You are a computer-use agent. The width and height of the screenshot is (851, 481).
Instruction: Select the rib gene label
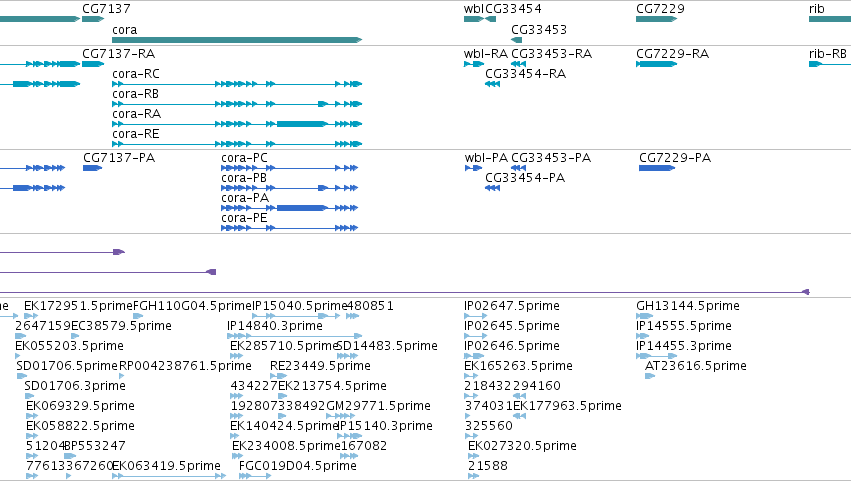817,9
